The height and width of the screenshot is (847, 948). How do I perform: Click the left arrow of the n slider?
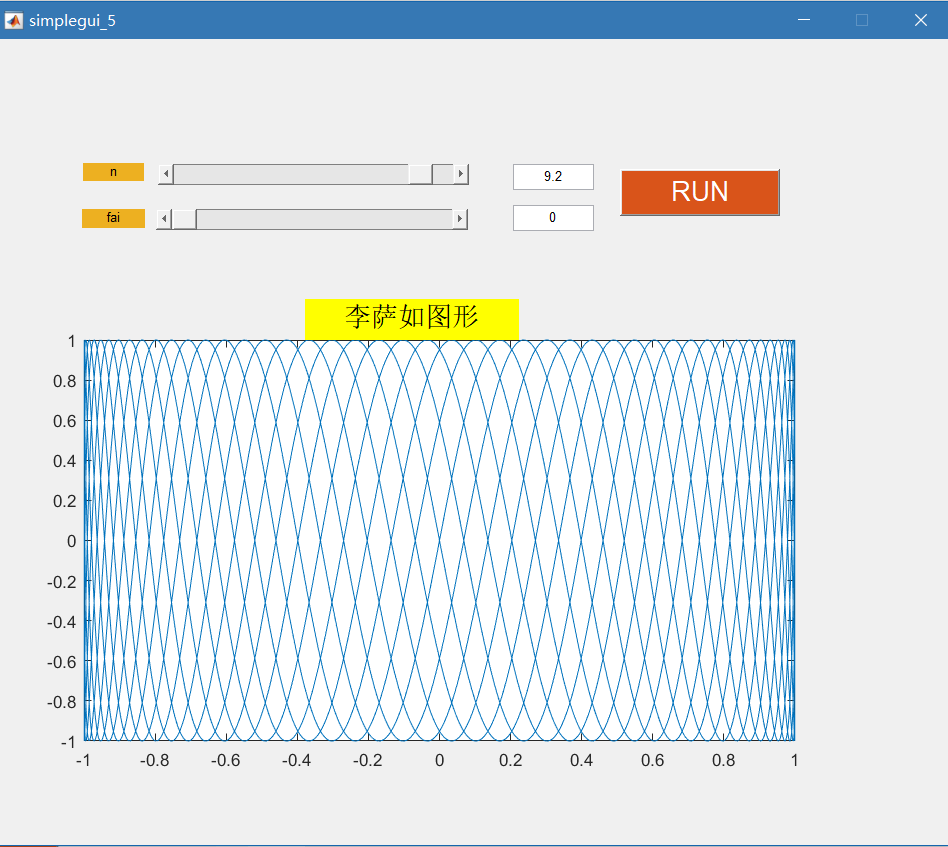point(165,173)
